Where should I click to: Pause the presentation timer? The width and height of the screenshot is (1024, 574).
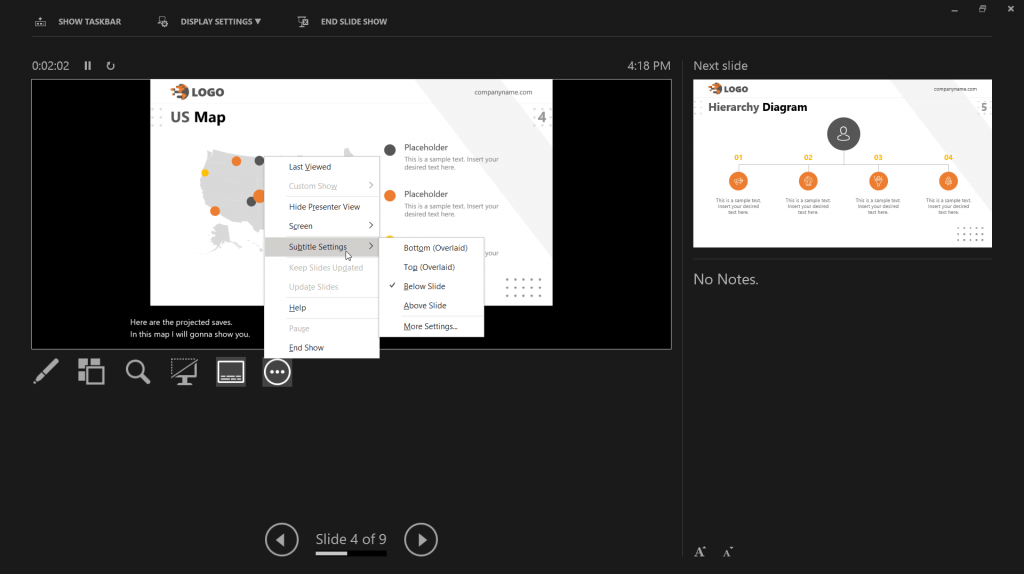coord(88,65)
